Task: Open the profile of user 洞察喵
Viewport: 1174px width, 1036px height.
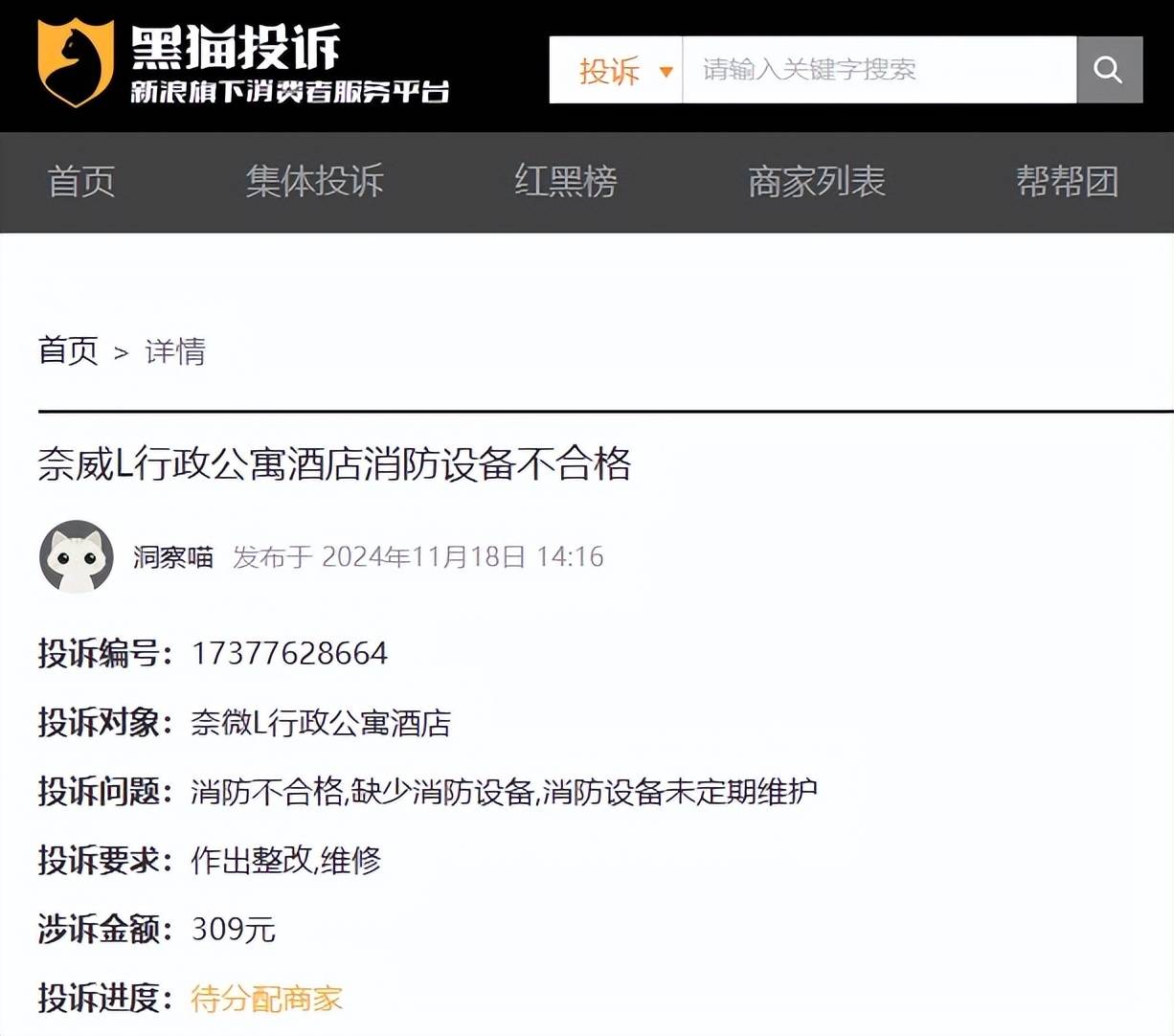Action: click(x=173, y=557)
